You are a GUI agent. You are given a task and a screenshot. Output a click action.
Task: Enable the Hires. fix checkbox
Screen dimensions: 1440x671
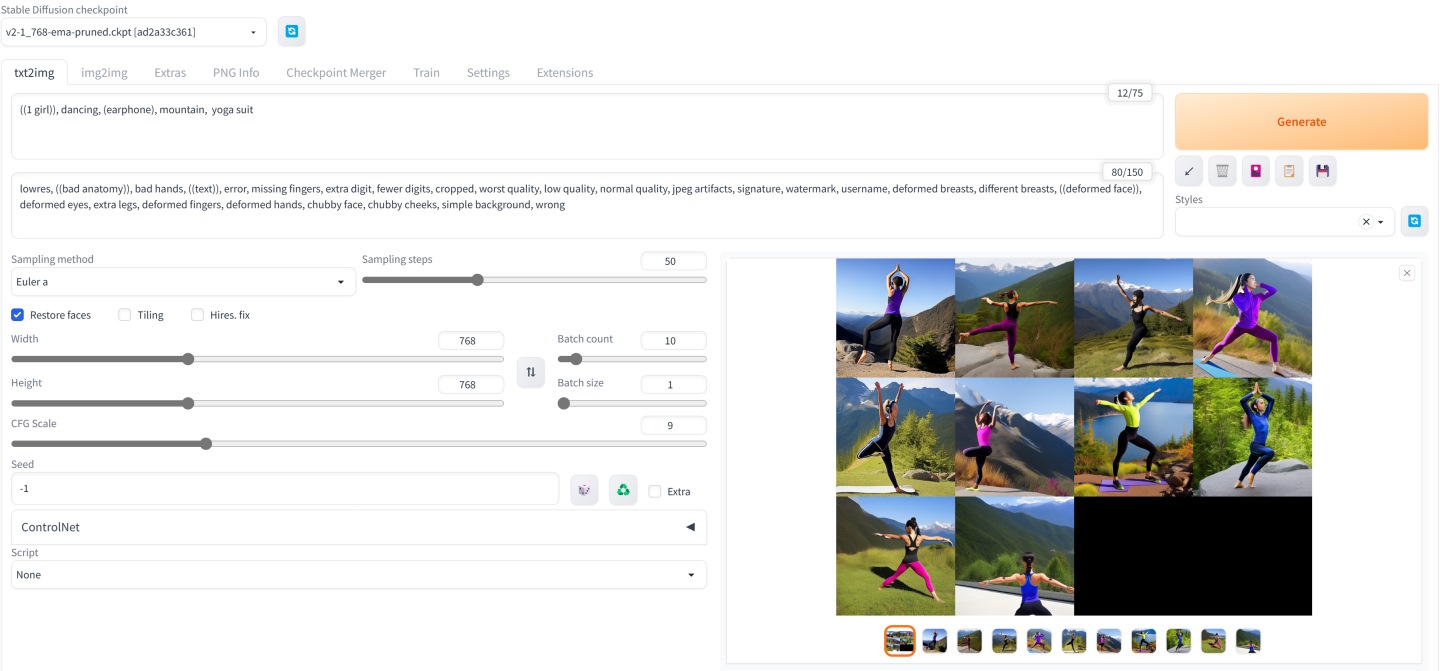coord(198,315)
